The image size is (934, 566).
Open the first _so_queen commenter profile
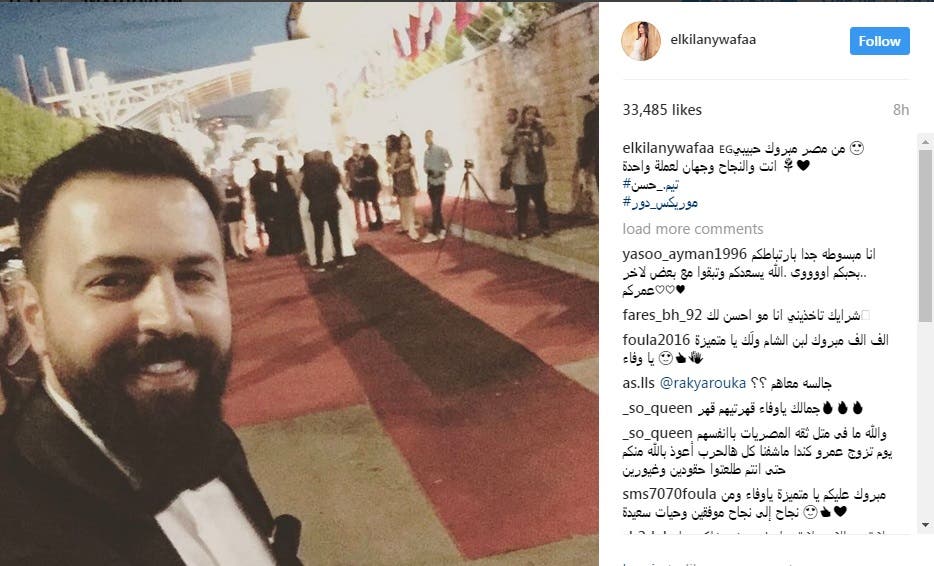pyautogui.click(x=658, y=408)
